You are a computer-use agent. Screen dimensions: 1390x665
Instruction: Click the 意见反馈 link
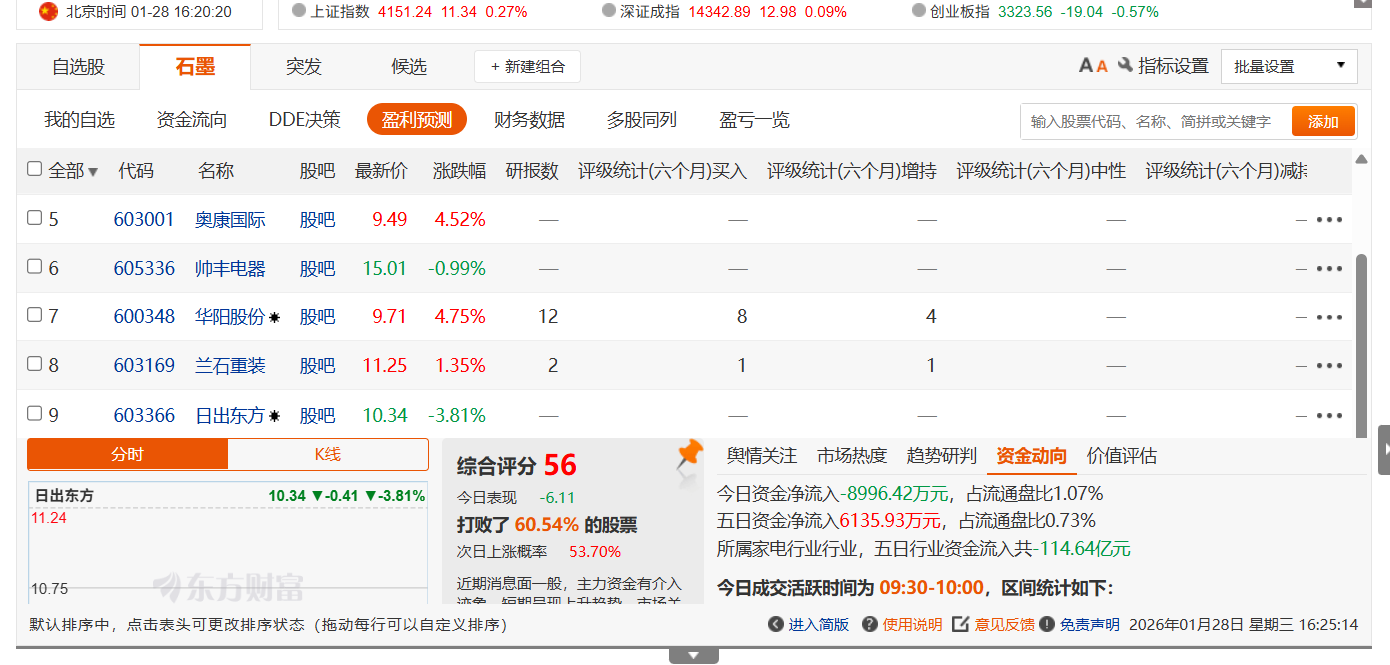coord(1005,625)
